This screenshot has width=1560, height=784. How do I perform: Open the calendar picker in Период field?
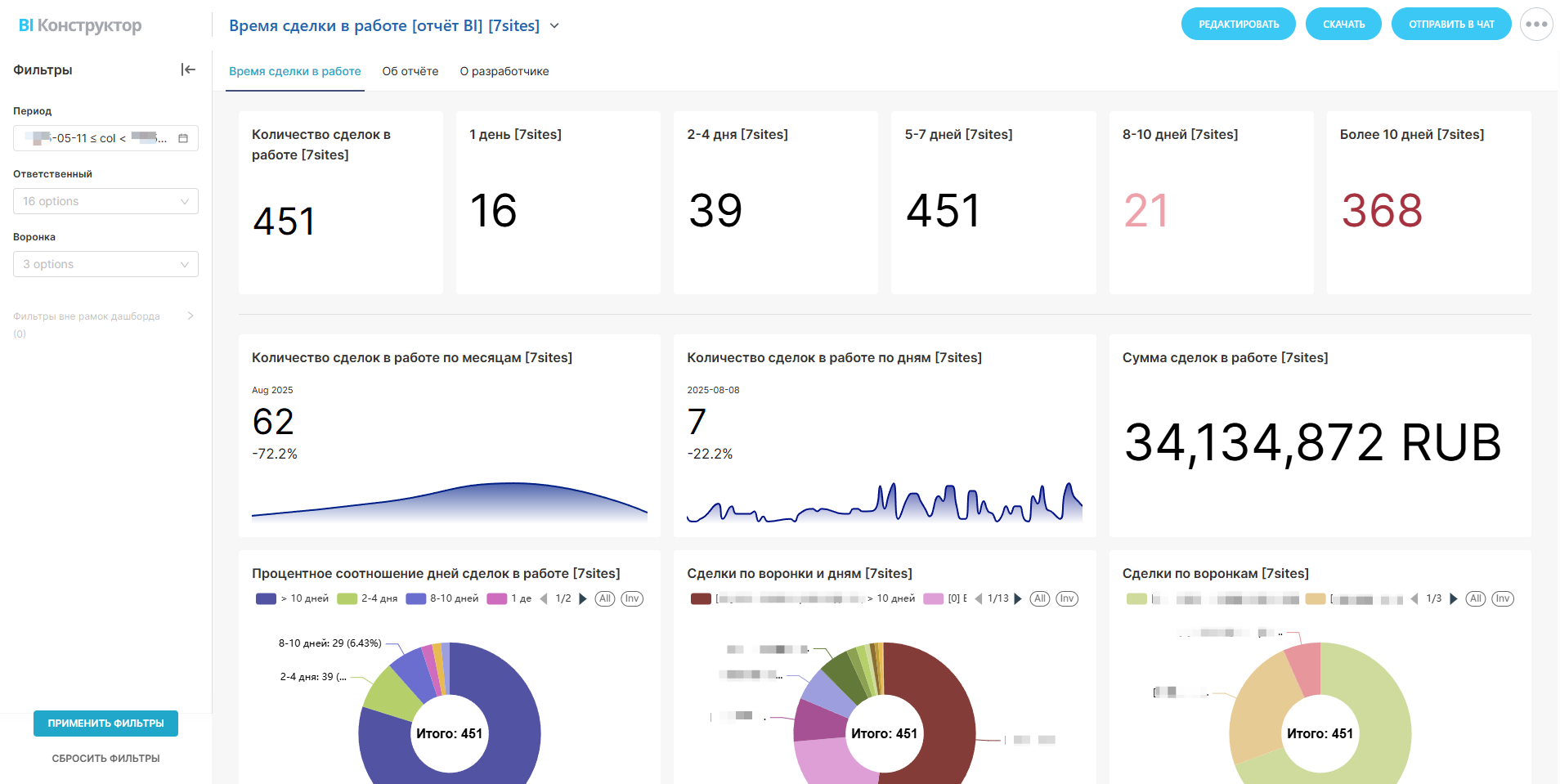pyautogui.click(x=183, y=138)
